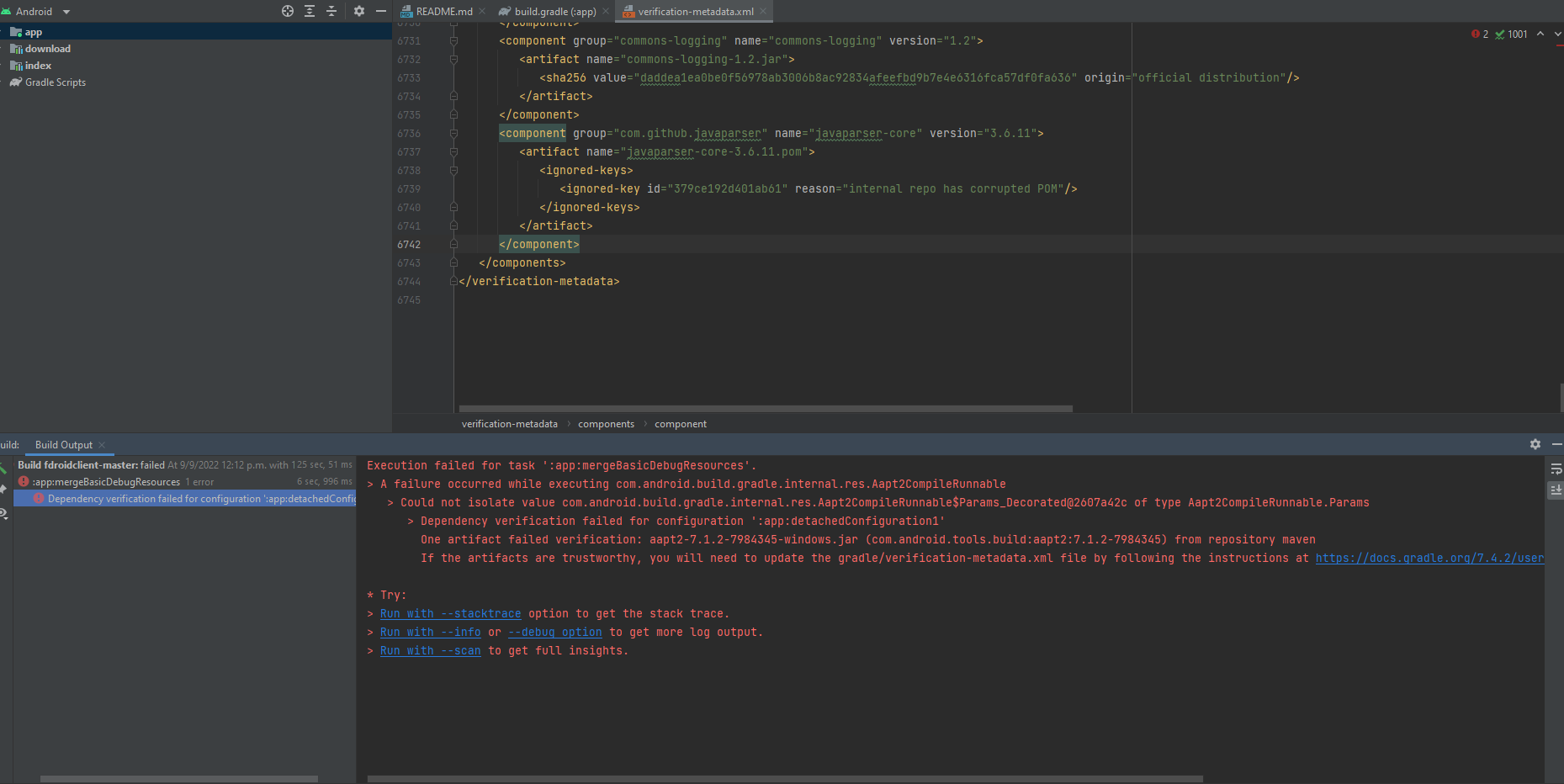Open the Android project view dropdown
This screenshot has width=1564, height=784.
tap(66, 12)
